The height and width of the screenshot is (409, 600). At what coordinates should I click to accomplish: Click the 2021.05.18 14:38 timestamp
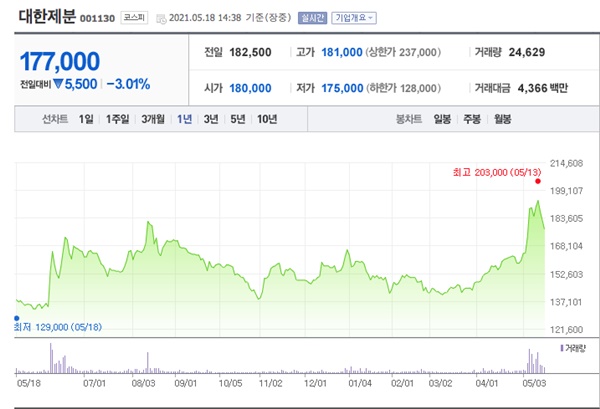point(205,18)
